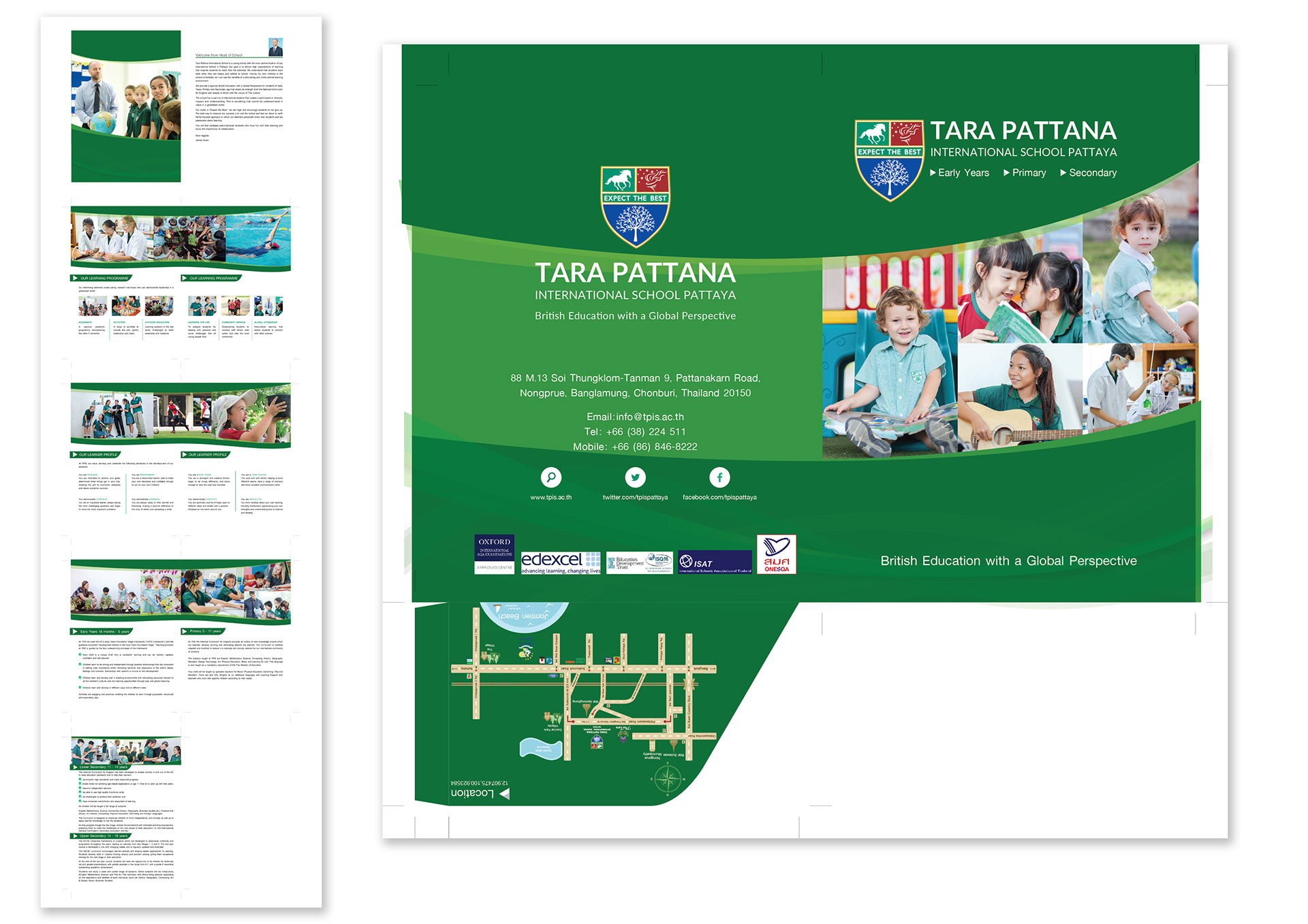This screenshot has width=1308, height=924.
Task: Click the magnifier icon above www.tpis.ac.th
Action: click(551, 477)
